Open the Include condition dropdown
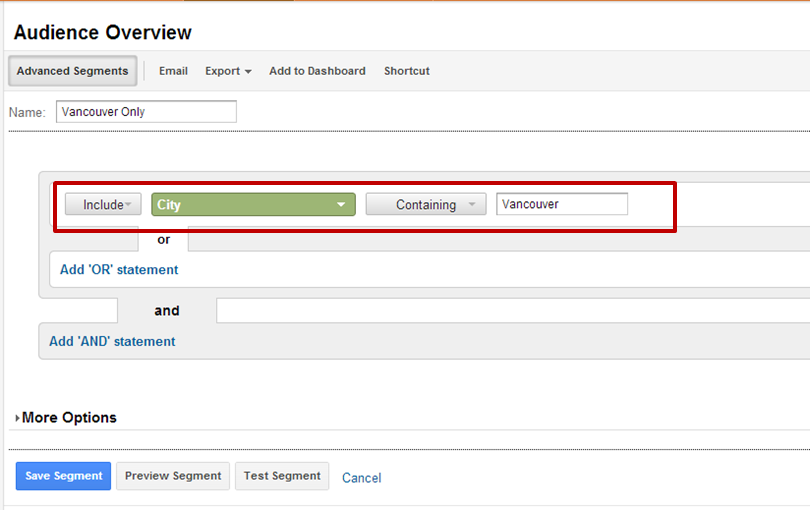The width and height of the screenshot is (810, 510). tap(103, 204)
